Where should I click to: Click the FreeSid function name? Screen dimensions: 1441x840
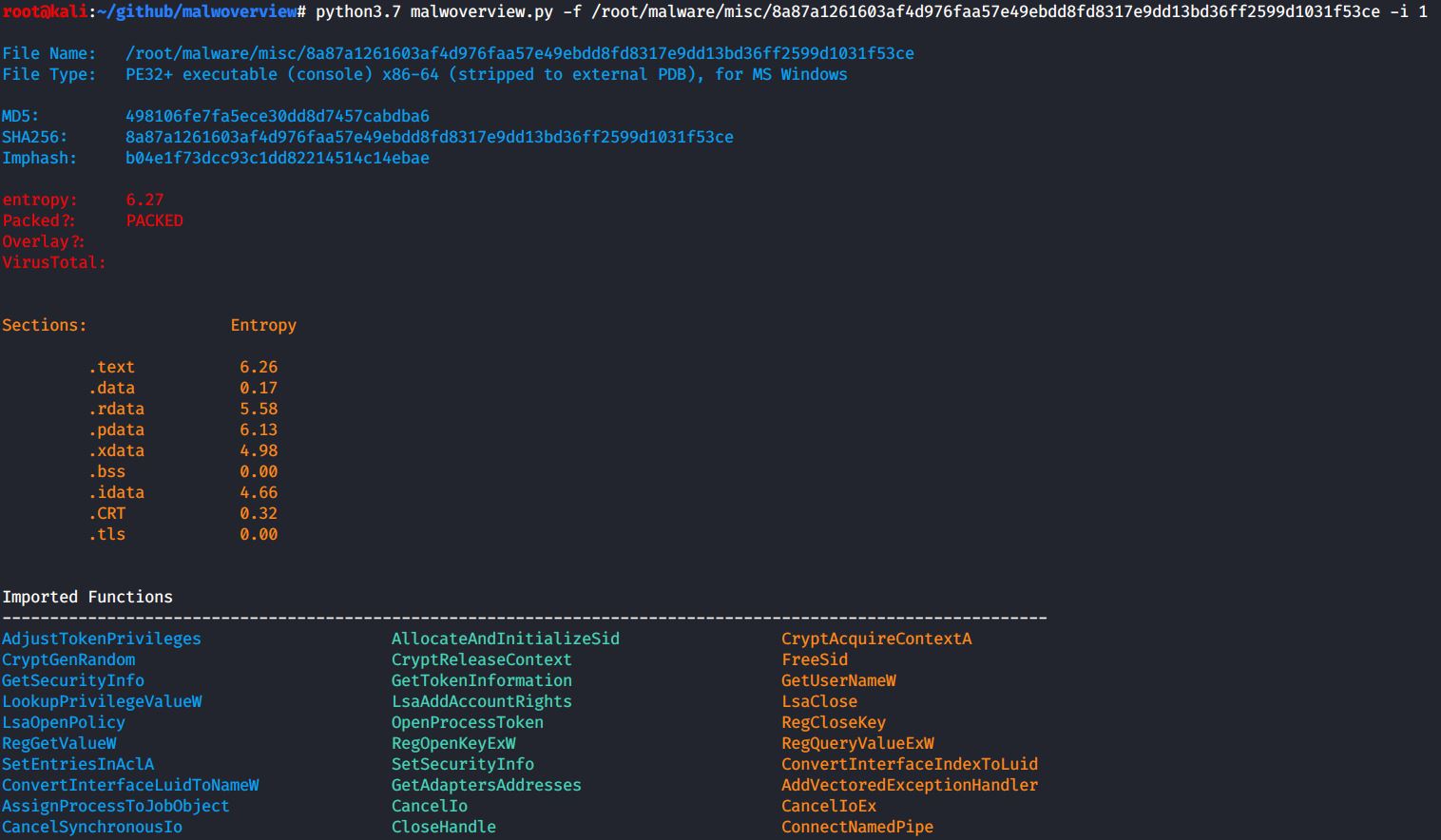(815, 659)
